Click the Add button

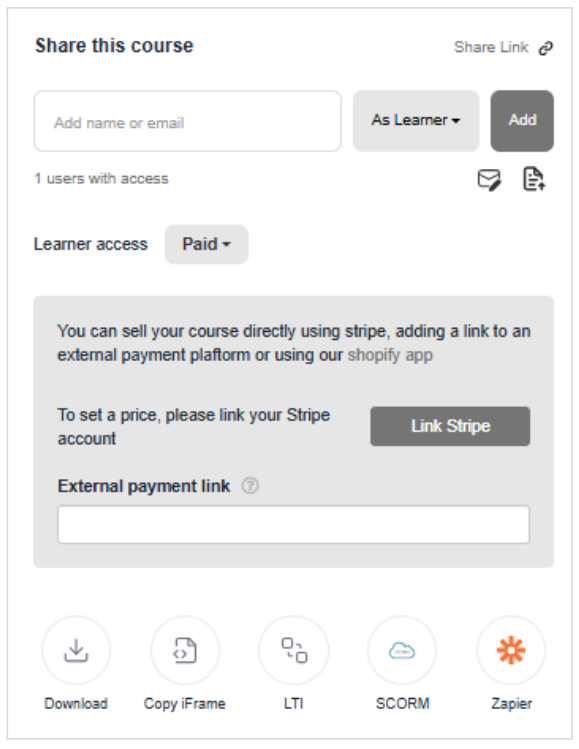[522, 121]
